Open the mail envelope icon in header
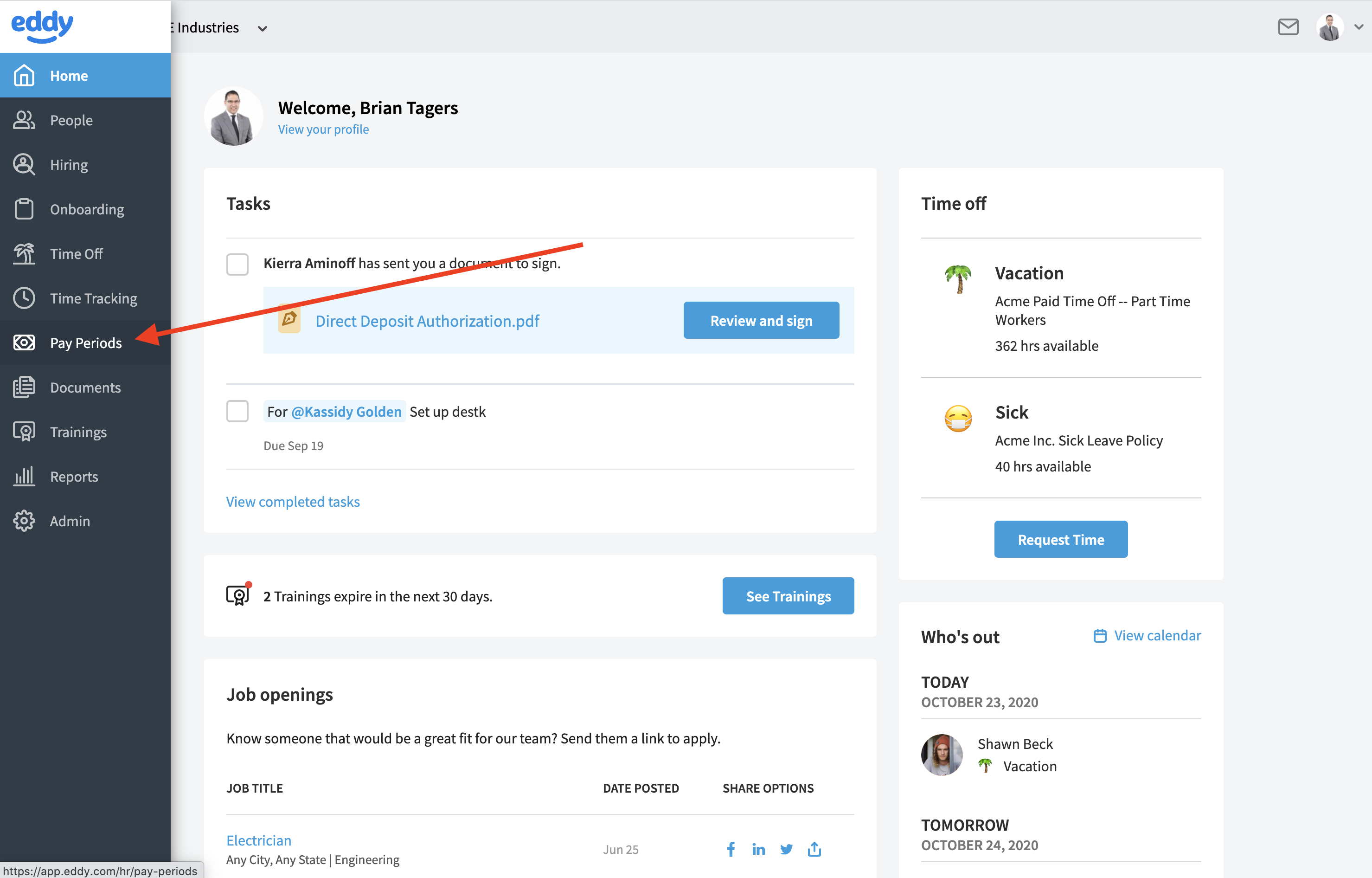The width and height of the screenshot is (1372, 878). click(1288, 27)
